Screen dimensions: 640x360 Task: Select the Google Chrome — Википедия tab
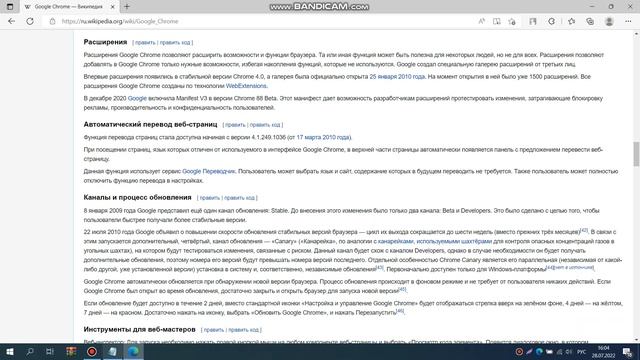click(69, 7)
